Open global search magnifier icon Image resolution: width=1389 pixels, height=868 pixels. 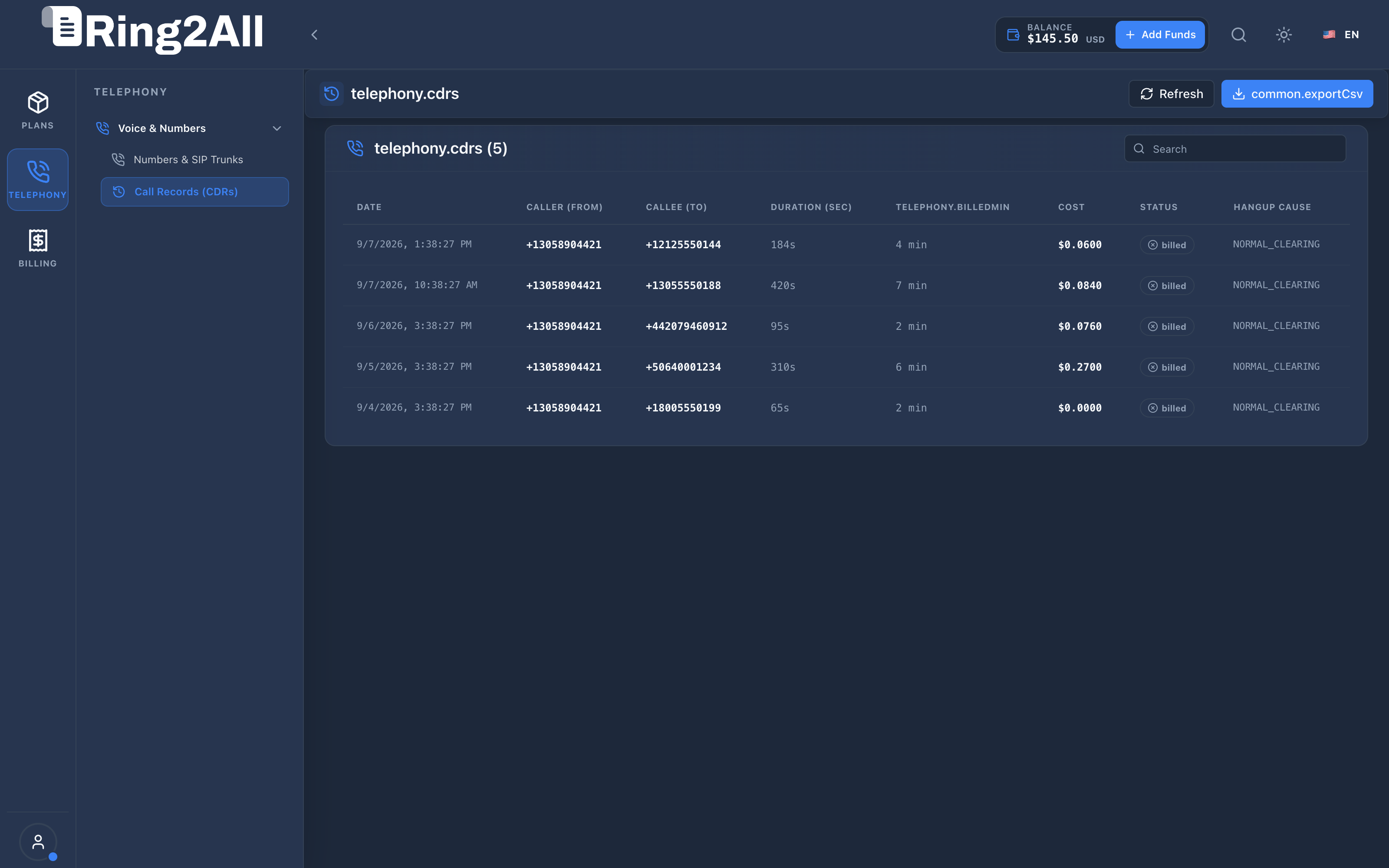pyautogui.click(x=1239, y=35)
